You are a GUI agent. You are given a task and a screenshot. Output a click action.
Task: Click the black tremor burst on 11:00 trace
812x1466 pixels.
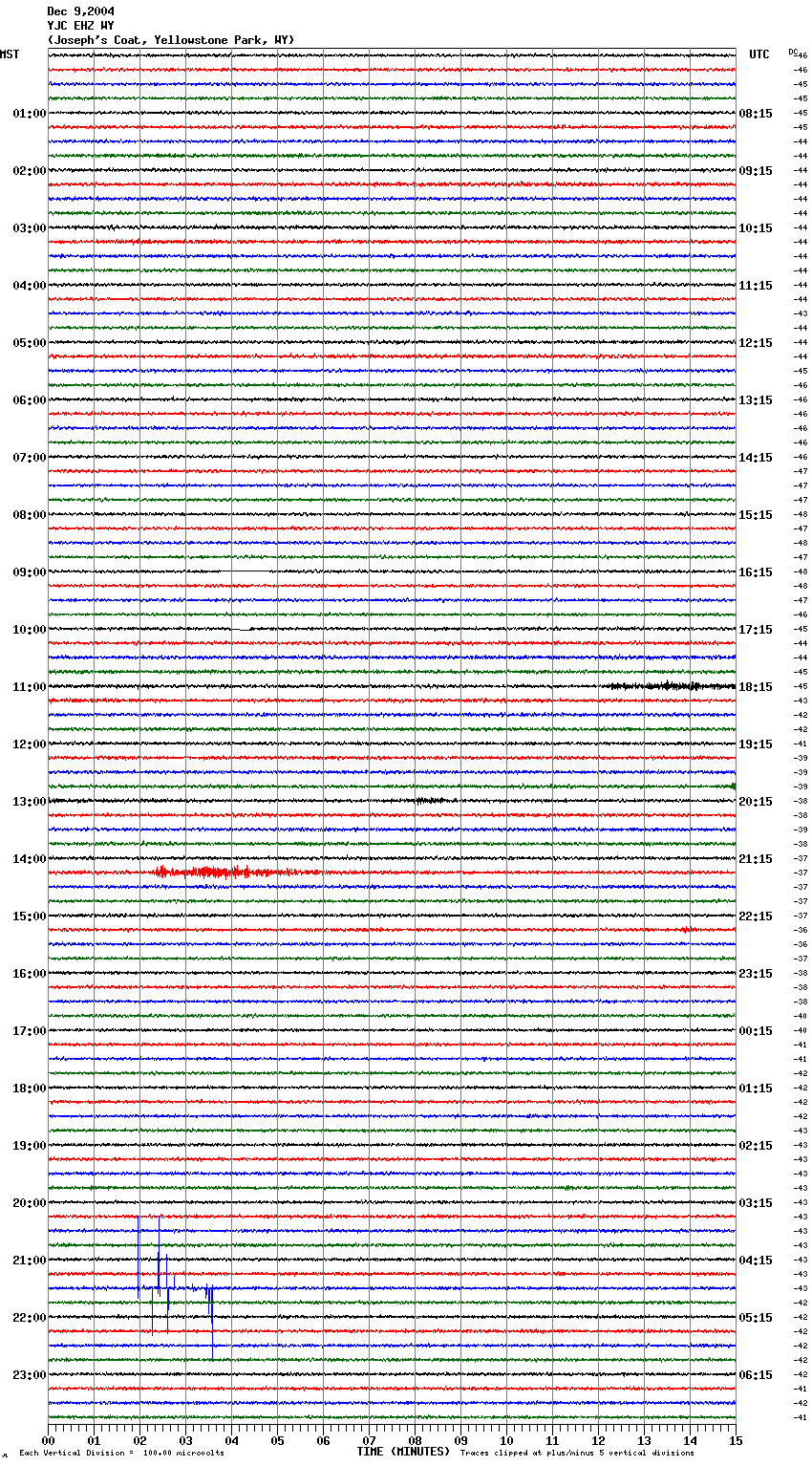[x=669, y=686]
